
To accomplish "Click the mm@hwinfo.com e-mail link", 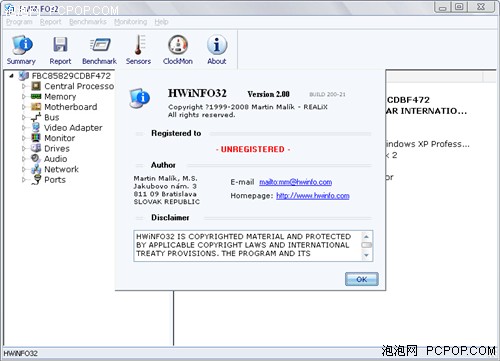I will 296,182.
